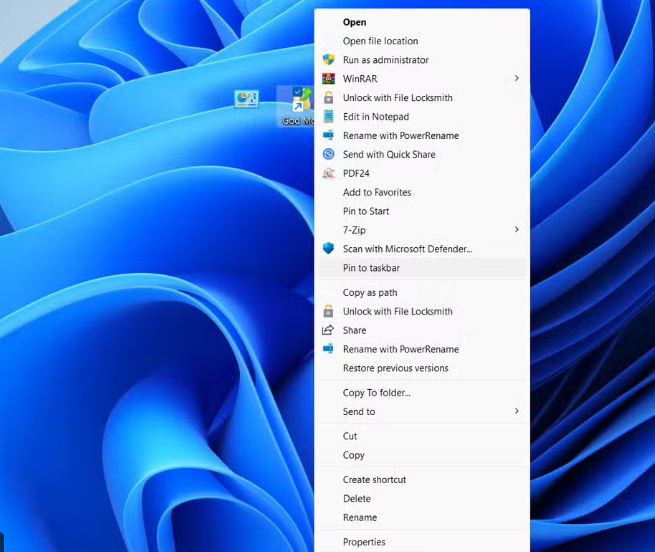Select Open file location
This screenshot has width=655, height=552.
(380, 41)
